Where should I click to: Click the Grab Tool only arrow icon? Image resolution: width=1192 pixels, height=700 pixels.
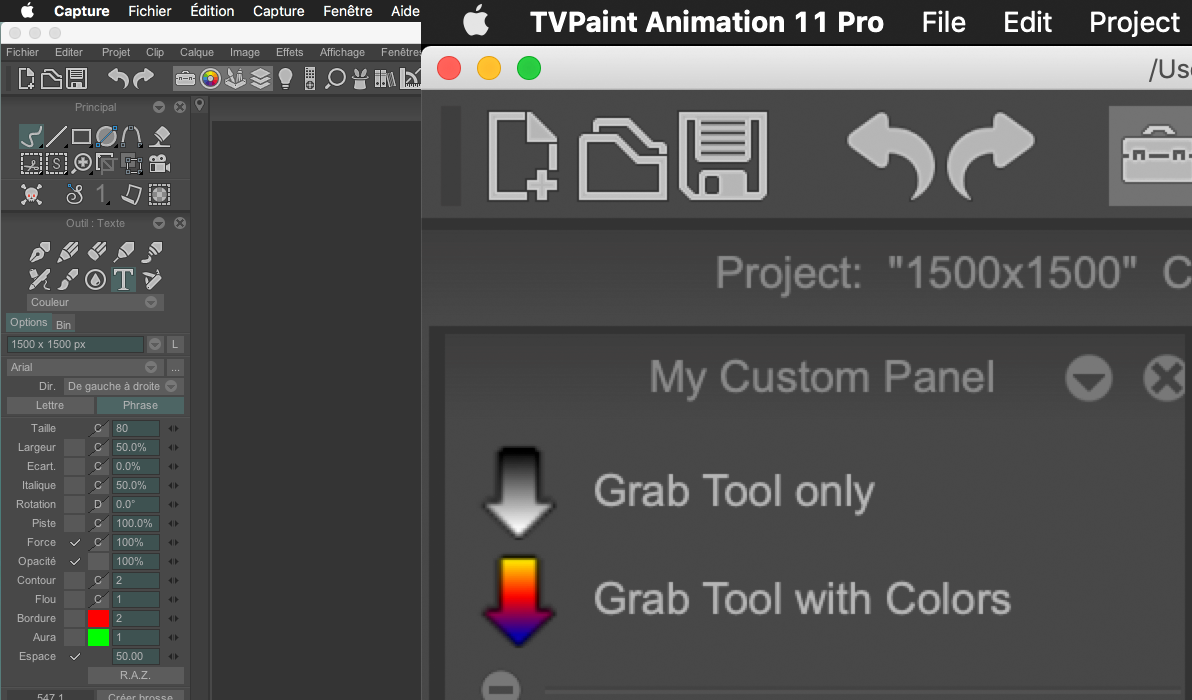[x=519, y=493]
